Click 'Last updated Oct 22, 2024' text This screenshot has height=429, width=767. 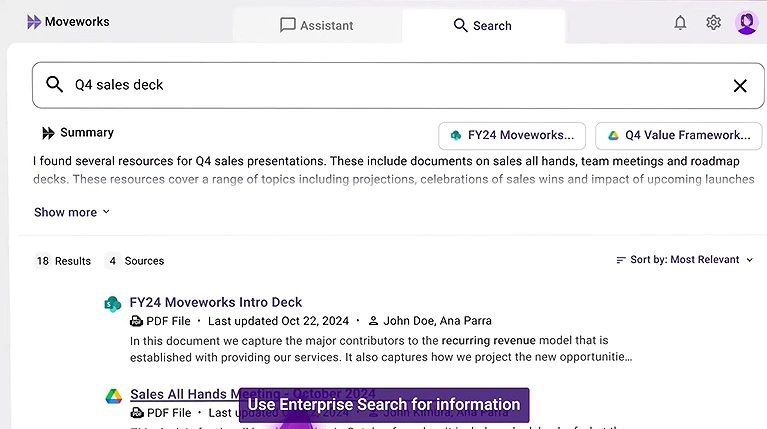pos(278,321)
